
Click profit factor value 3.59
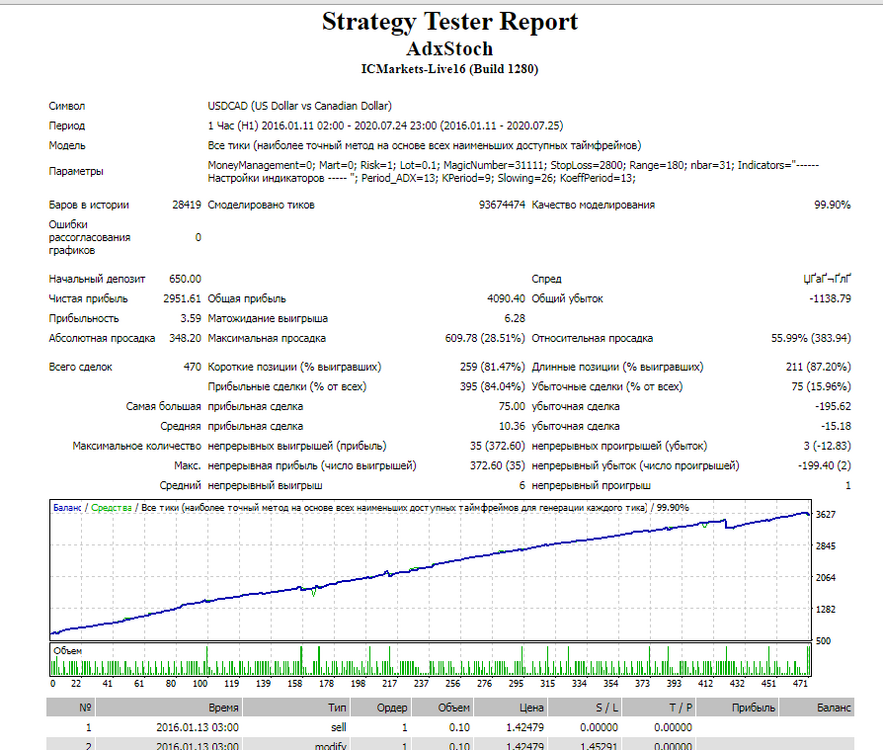190,318
